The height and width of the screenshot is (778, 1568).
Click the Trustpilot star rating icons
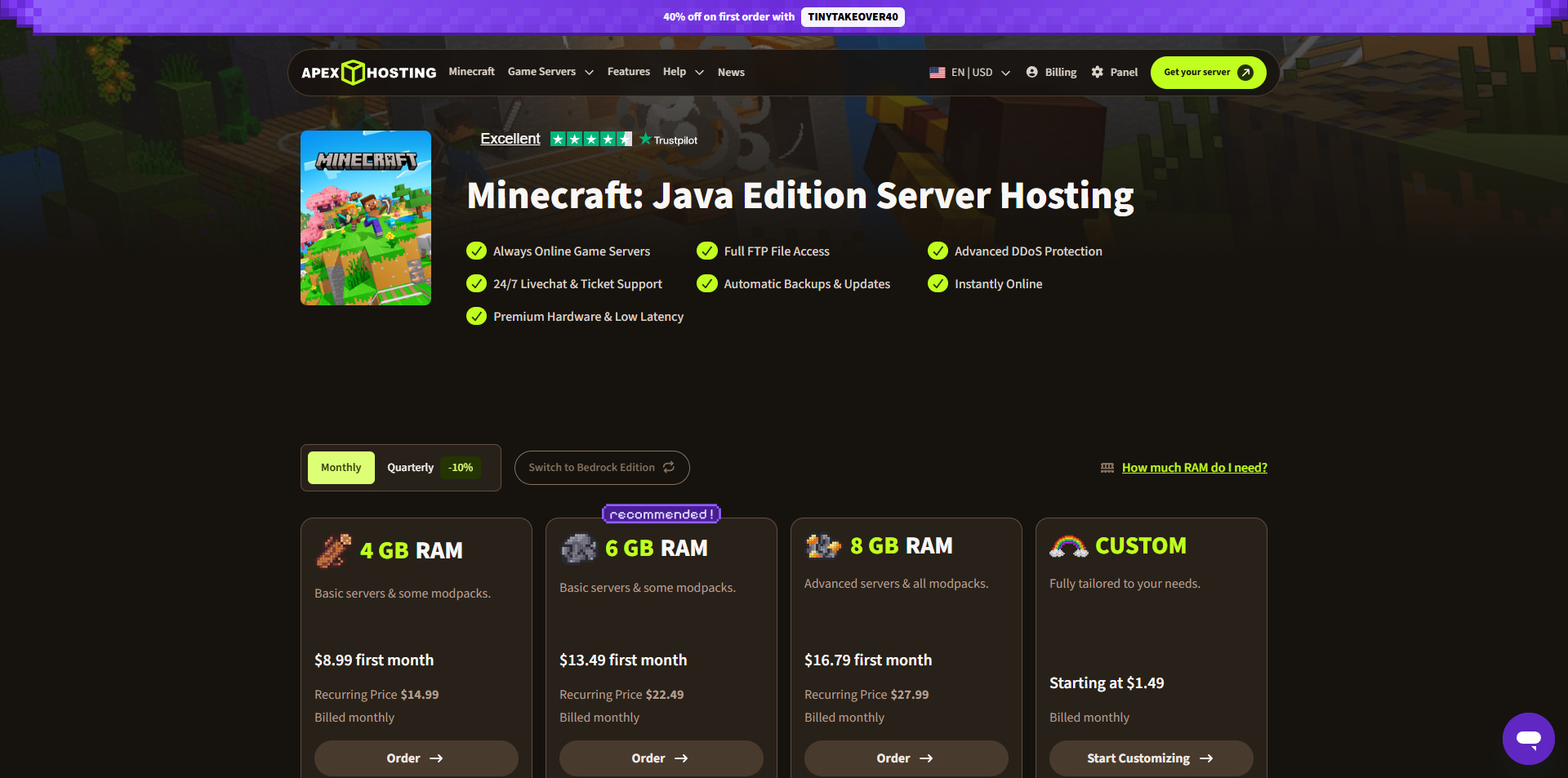[591, 139]
